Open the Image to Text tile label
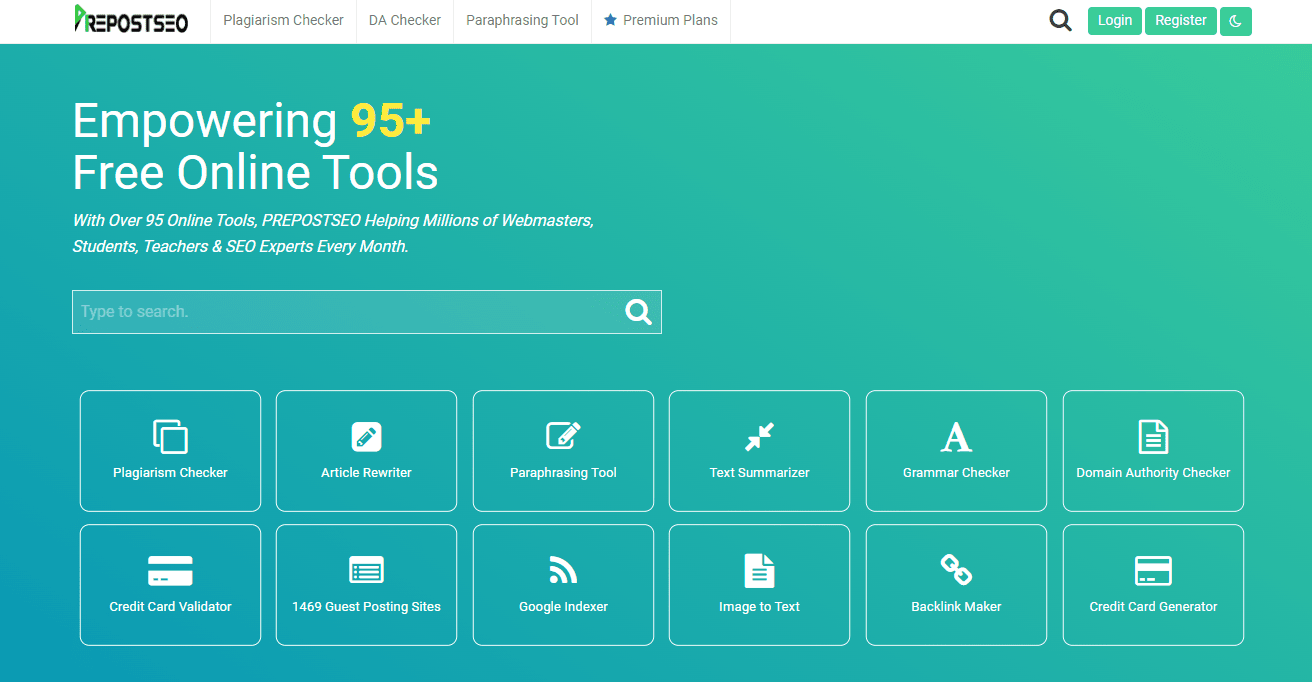The width and height of the screenshot is (1312, 684). coord(759,607)
